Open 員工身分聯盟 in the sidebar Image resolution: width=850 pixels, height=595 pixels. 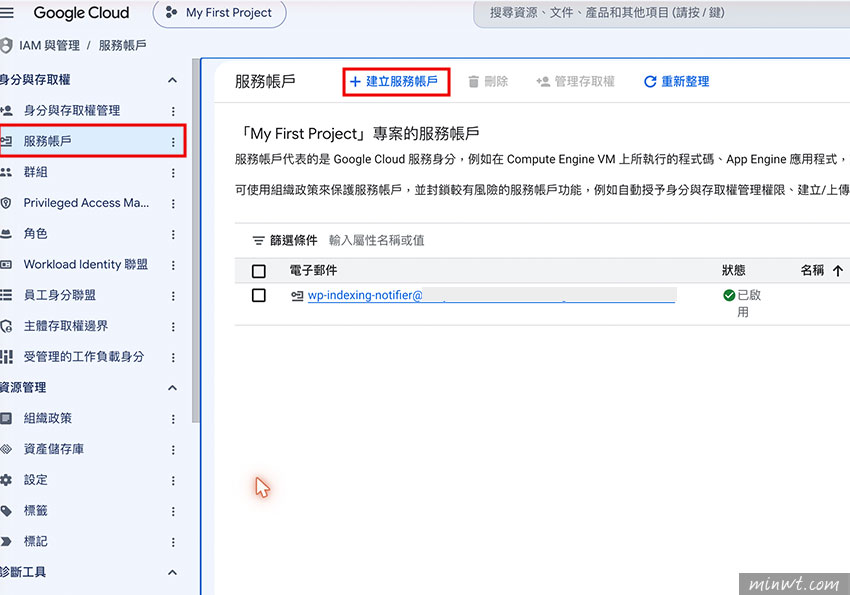[x=60, y=295]
